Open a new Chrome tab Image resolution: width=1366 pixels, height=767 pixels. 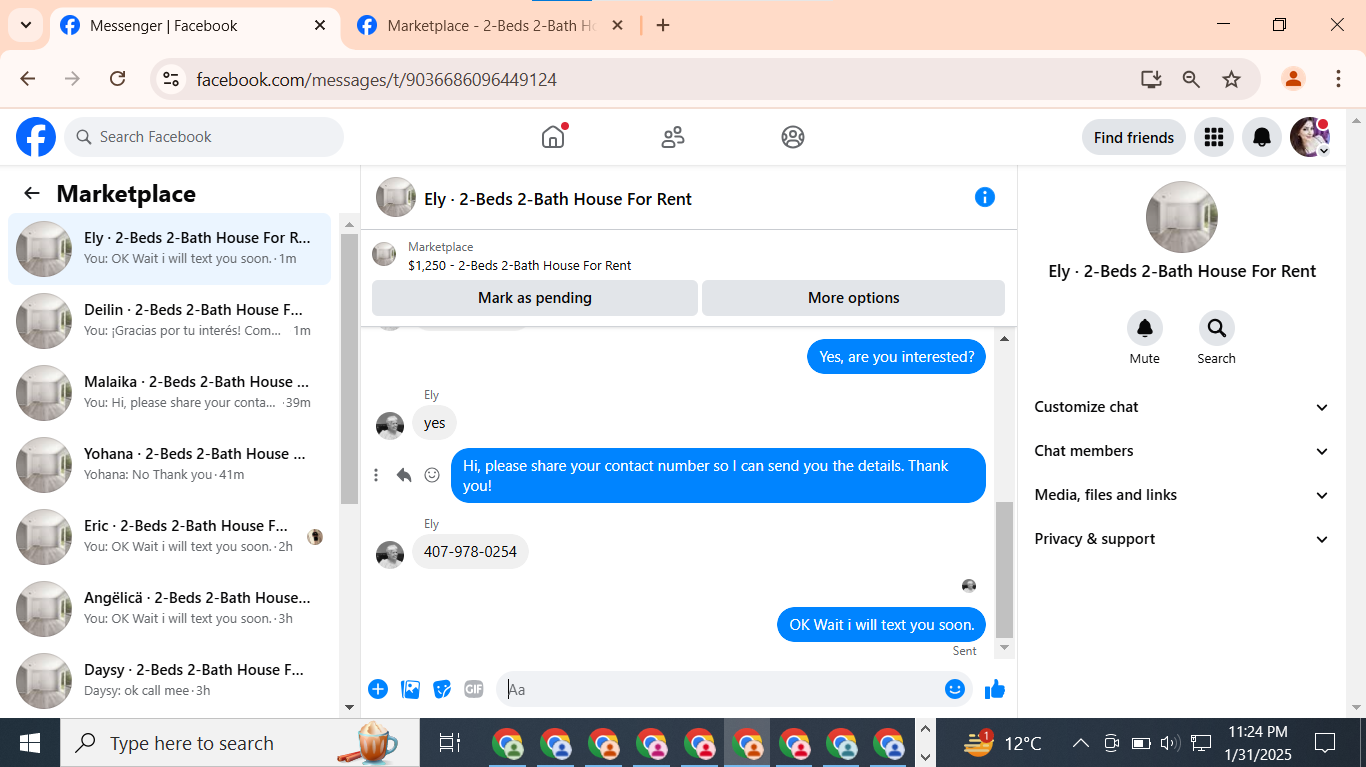click(x=663, y=25)
